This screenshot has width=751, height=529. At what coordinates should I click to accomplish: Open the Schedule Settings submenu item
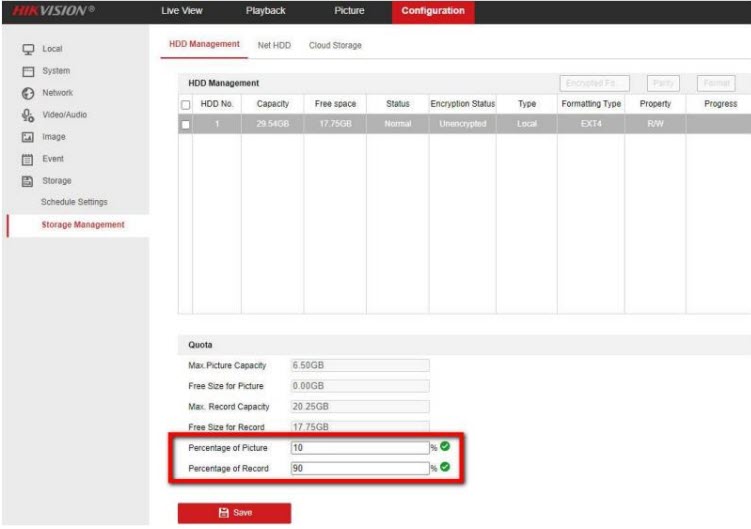point(74,202)
